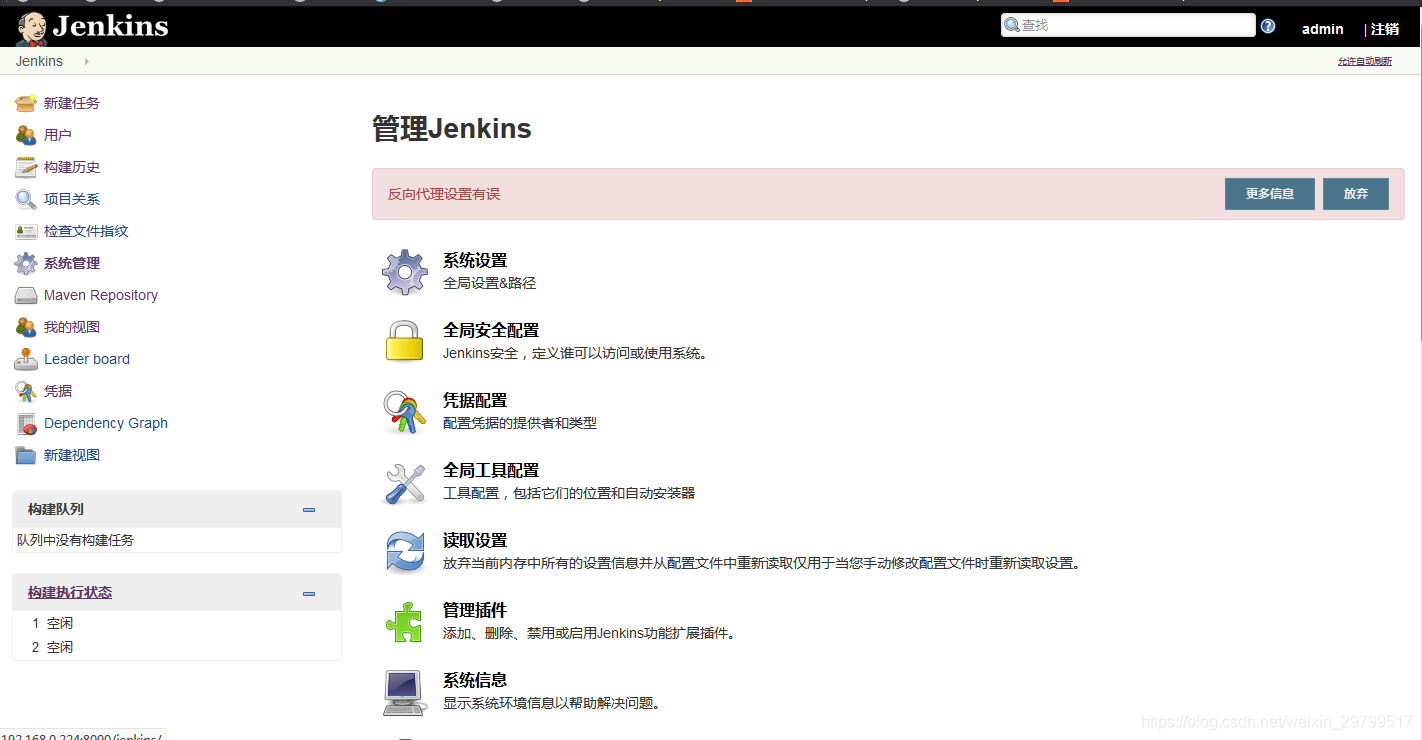
Task: Click the 凭据配置 keys icon
Action: 405,411
